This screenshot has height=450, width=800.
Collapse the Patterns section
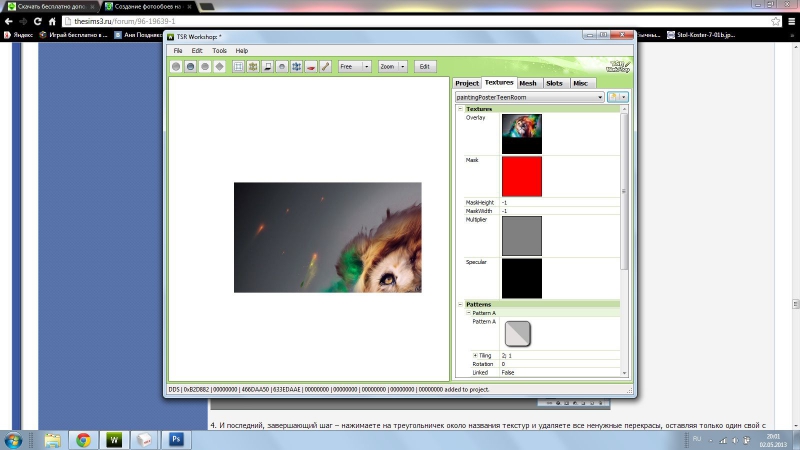click(460, 304)
